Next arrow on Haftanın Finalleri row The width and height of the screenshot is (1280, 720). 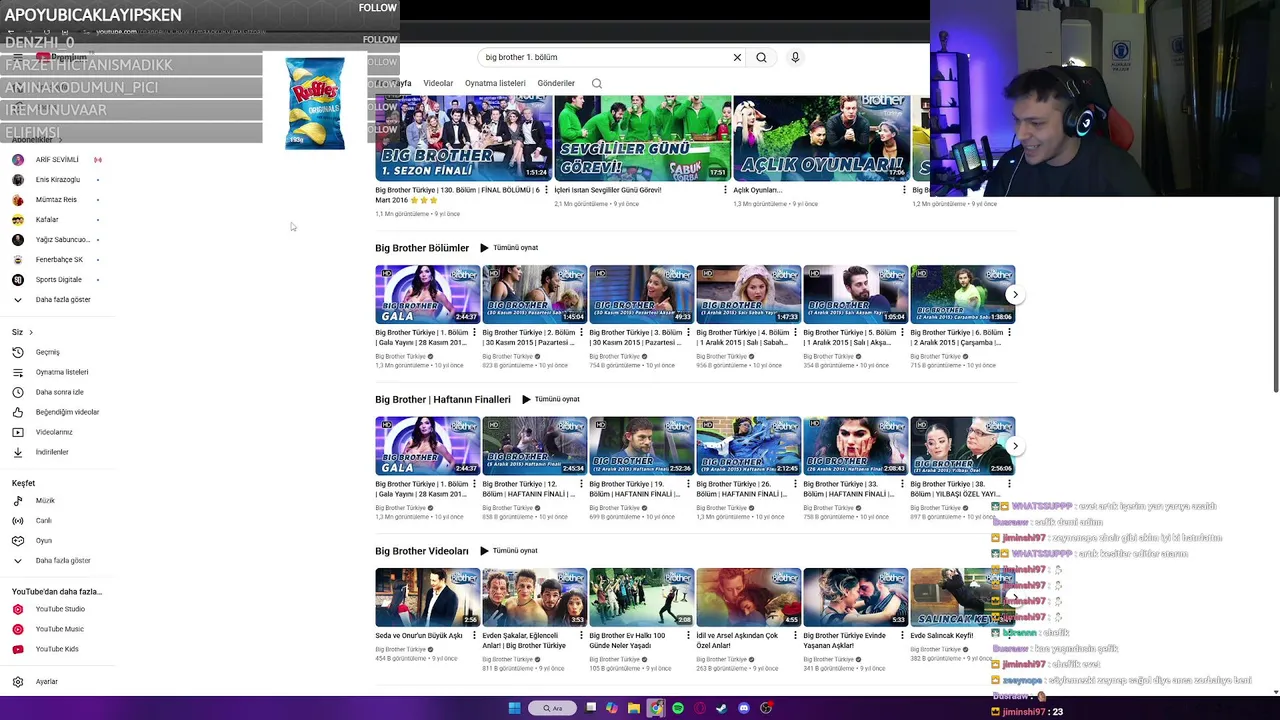tap(1015, 446)
